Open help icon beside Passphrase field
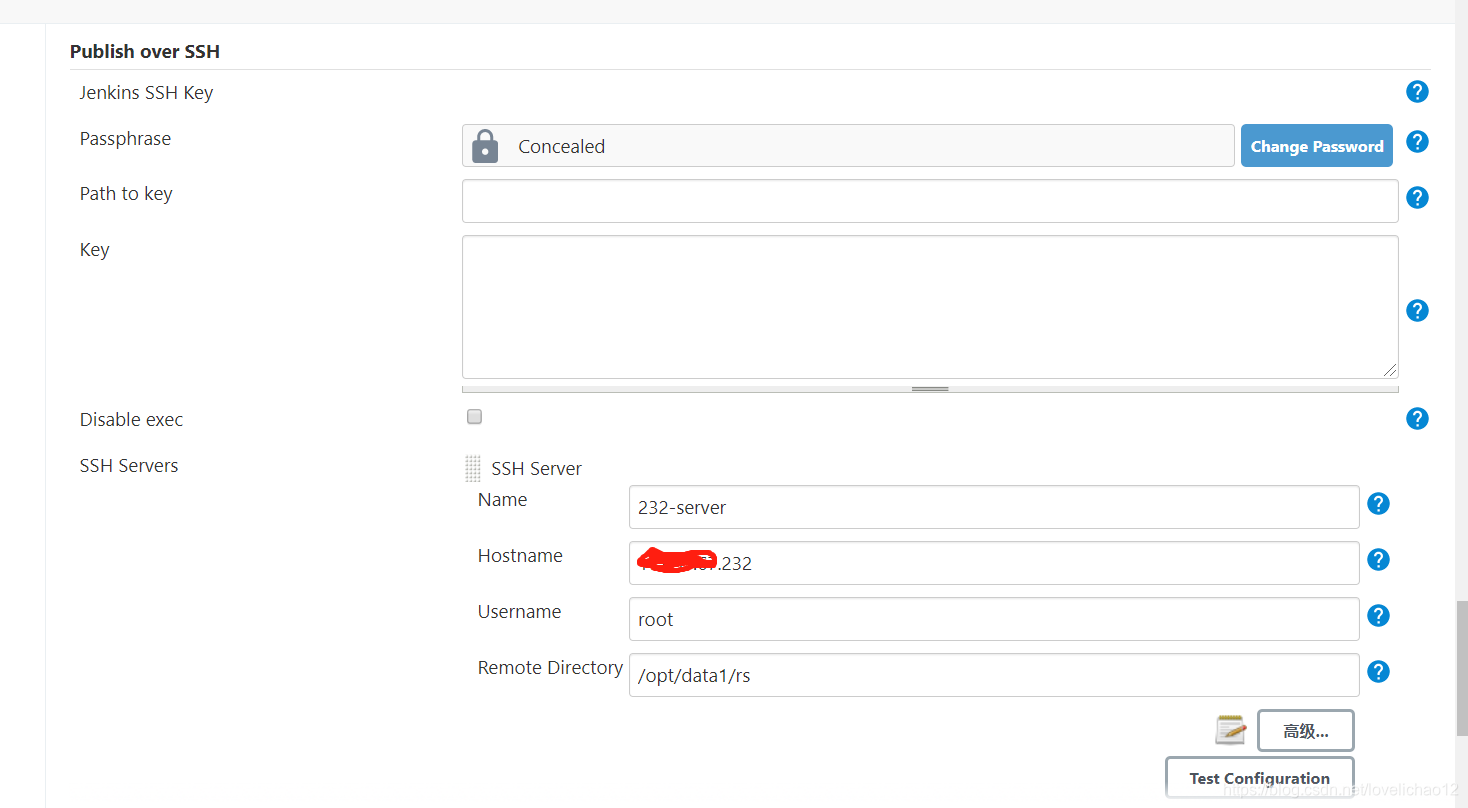 coord(1417,142)
